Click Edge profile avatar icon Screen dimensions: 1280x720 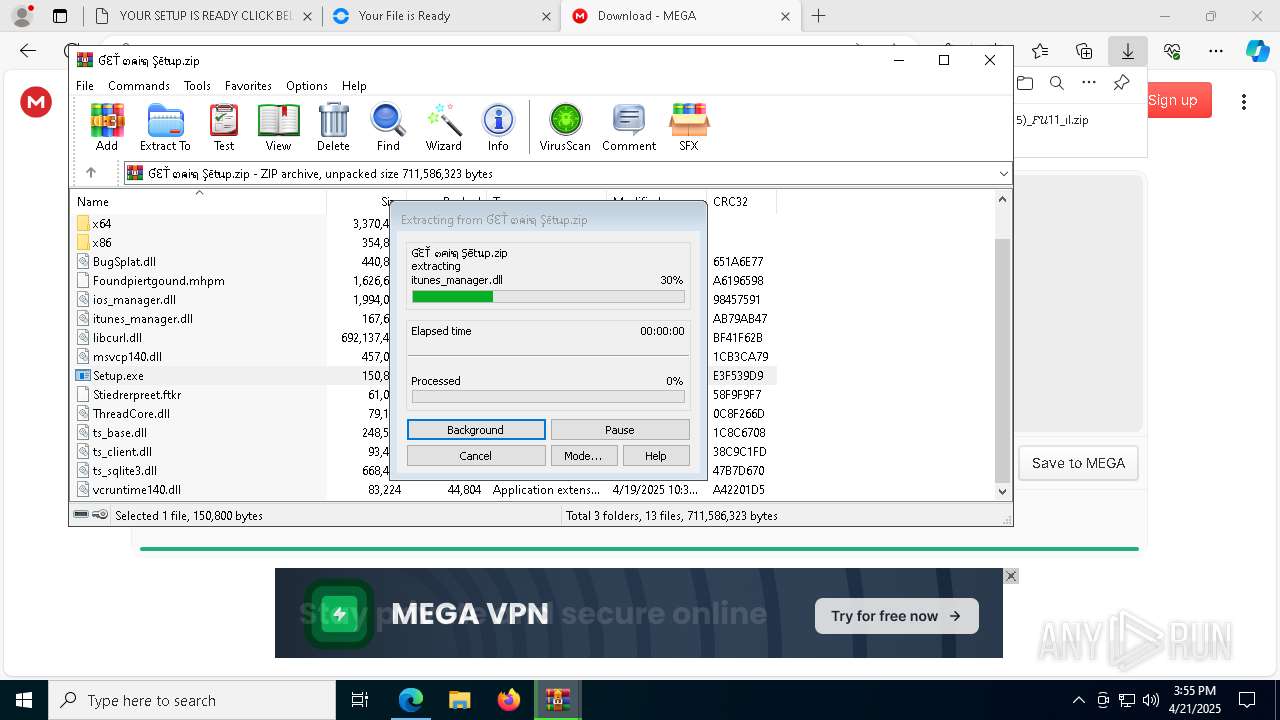click(x=22, y=16)
